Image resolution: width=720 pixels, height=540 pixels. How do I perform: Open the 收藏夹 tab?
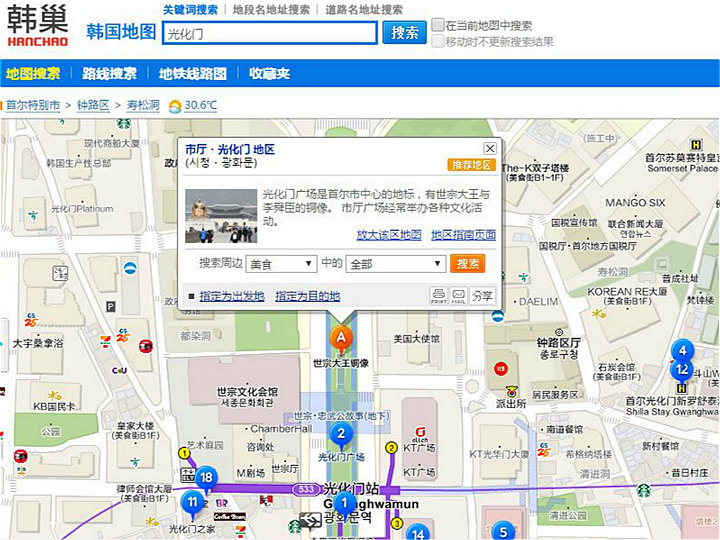pyautogui.click(x=269, y=73)
